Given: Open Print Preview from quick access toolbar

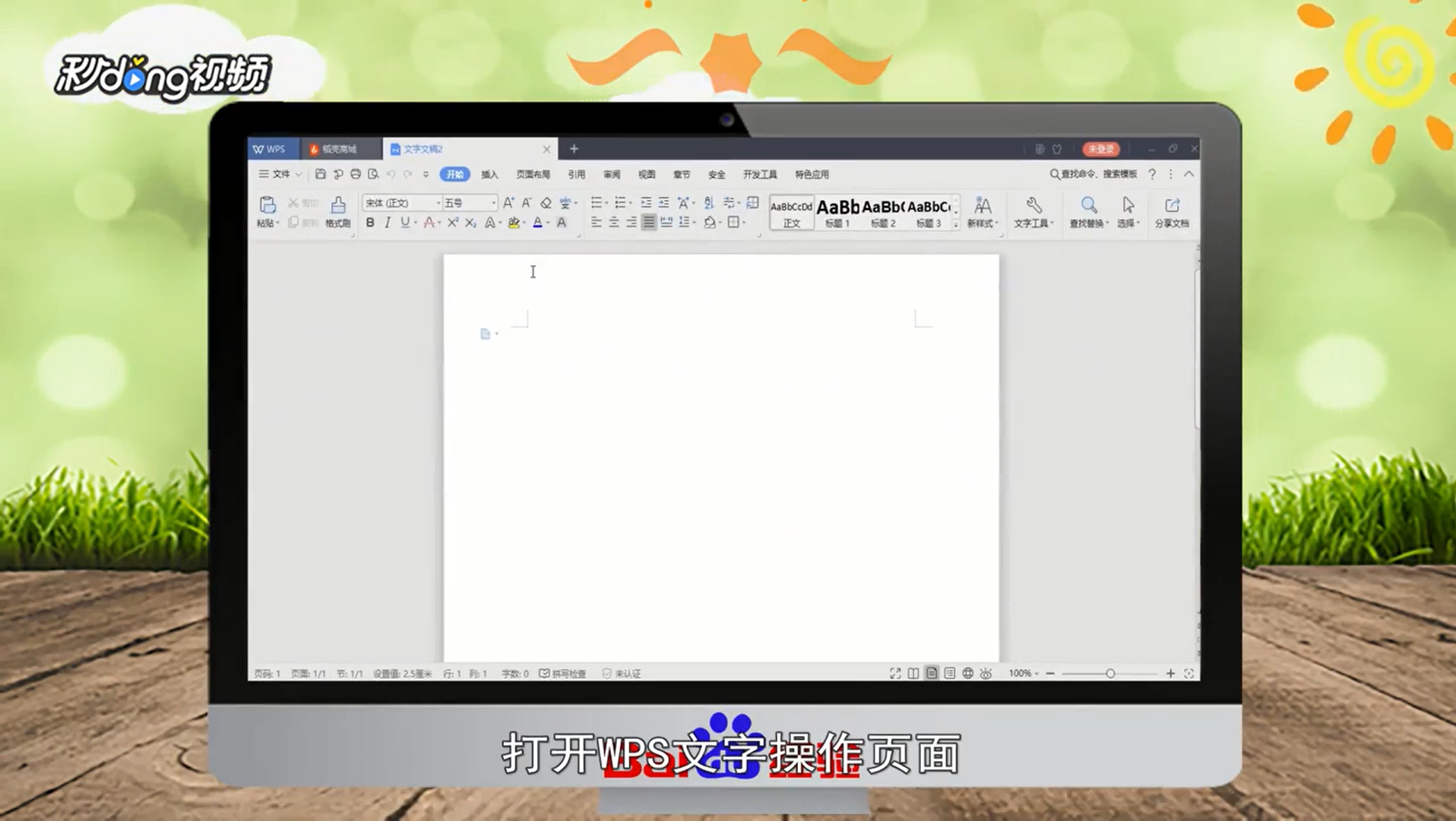Looking at the screenshot, I should [x=373, y=174].
